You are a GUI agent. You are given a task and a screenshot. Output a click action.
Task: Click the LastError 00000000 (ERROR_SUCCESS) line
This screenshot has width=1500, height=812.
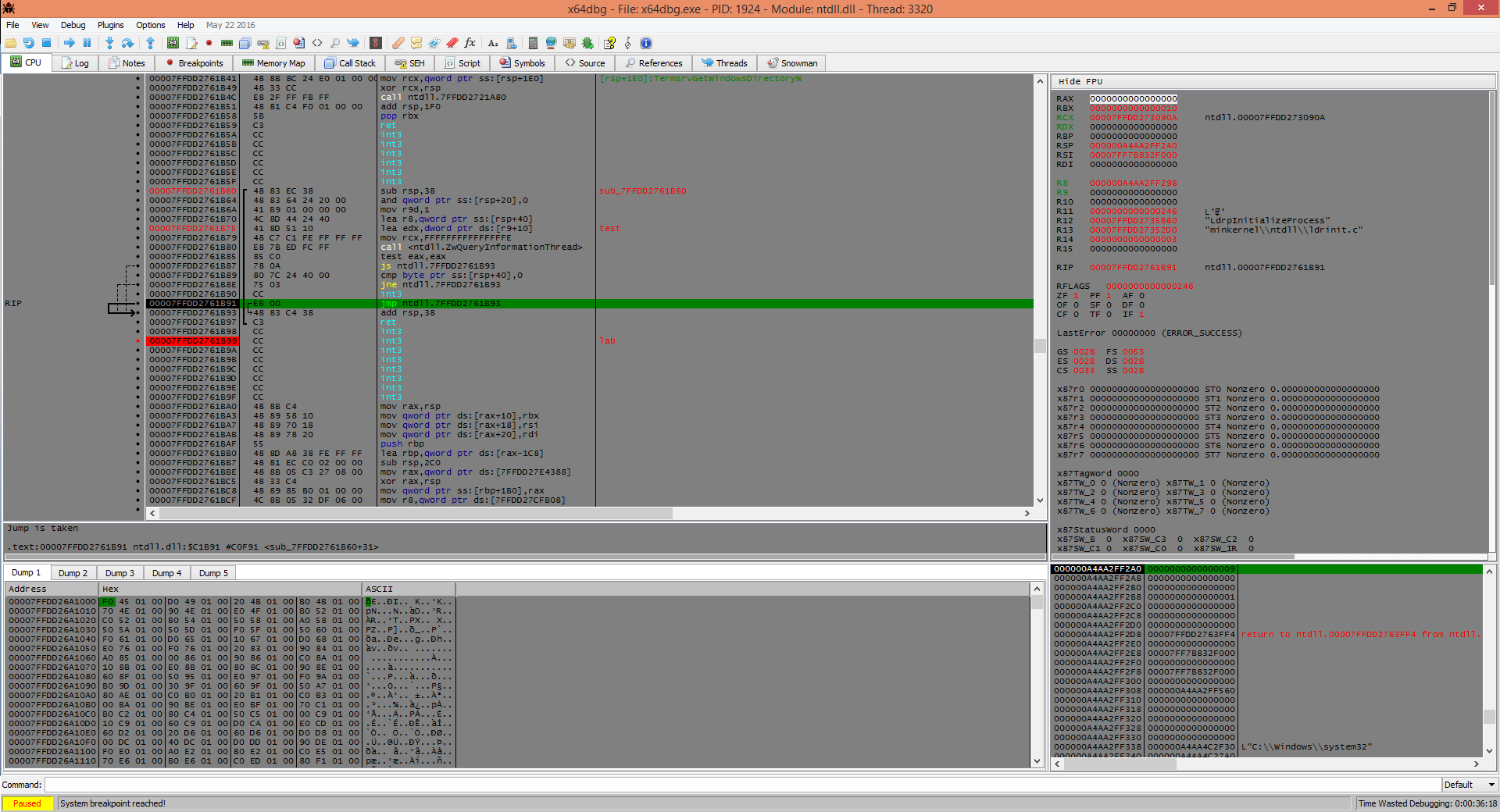pos(1149,333)
